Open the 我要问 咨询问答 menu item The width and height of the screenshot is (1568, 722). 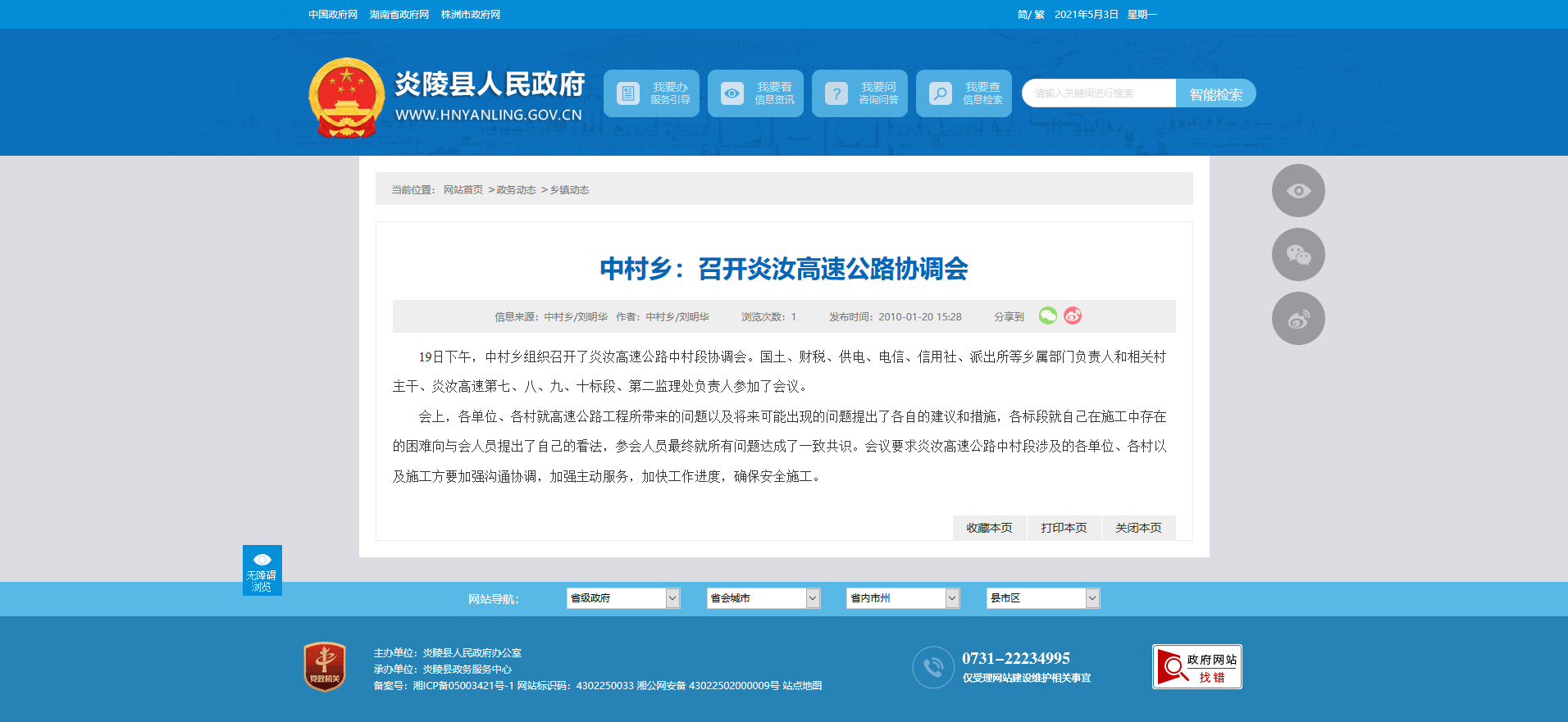[x=859, y=93]
